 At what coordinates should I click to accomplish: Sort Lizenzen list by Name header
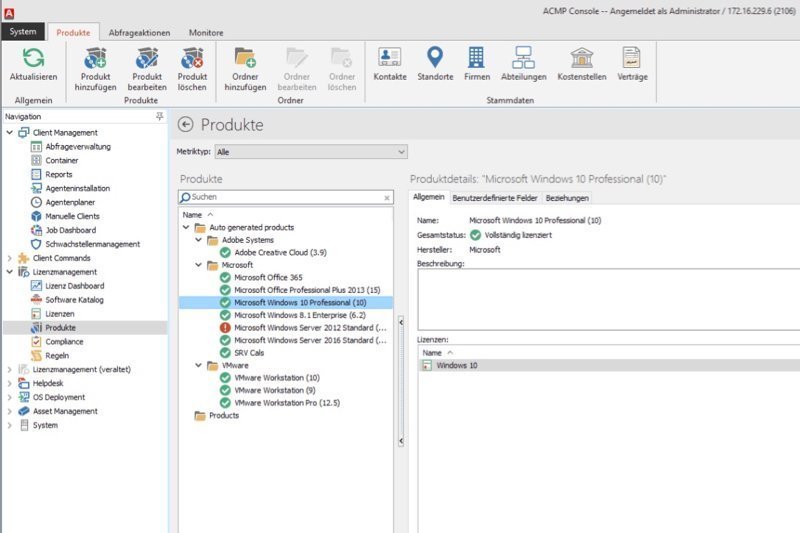(432, 353)
